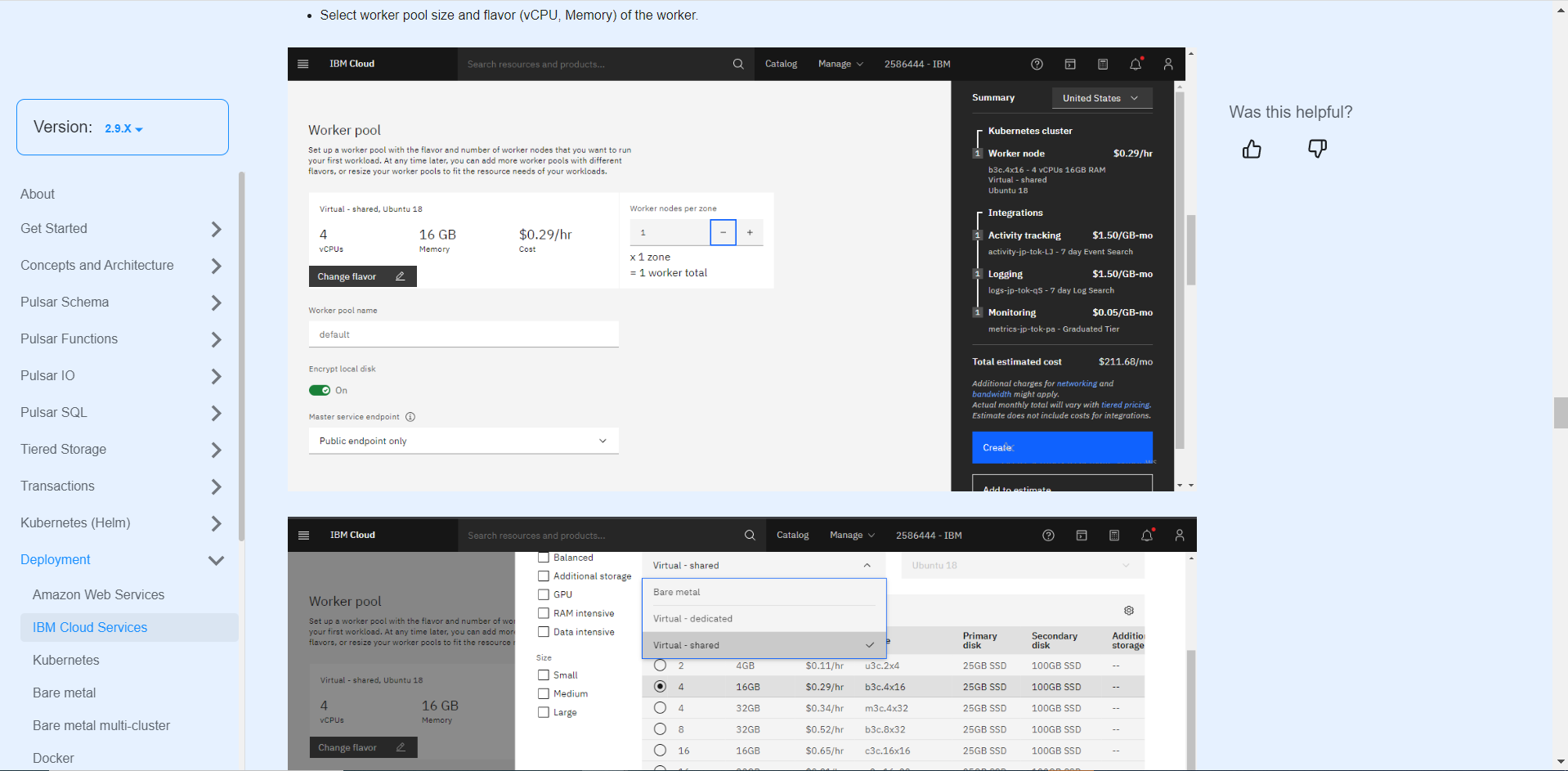Click notifications bell in lower IBM Cloud header
The width and height of the screenshot is (1568, 771).
pos(1147,536)
